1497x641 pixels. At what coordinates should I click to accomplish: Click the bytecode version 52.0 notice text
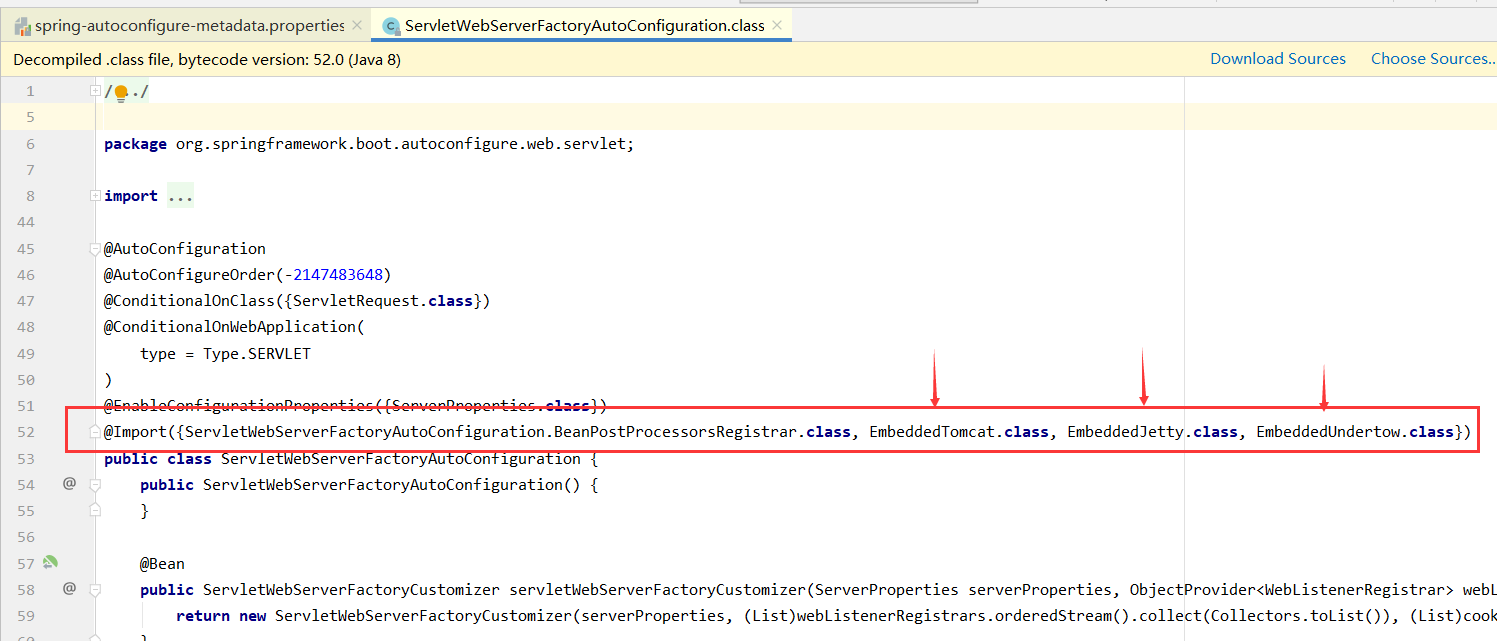click(207, 60)
